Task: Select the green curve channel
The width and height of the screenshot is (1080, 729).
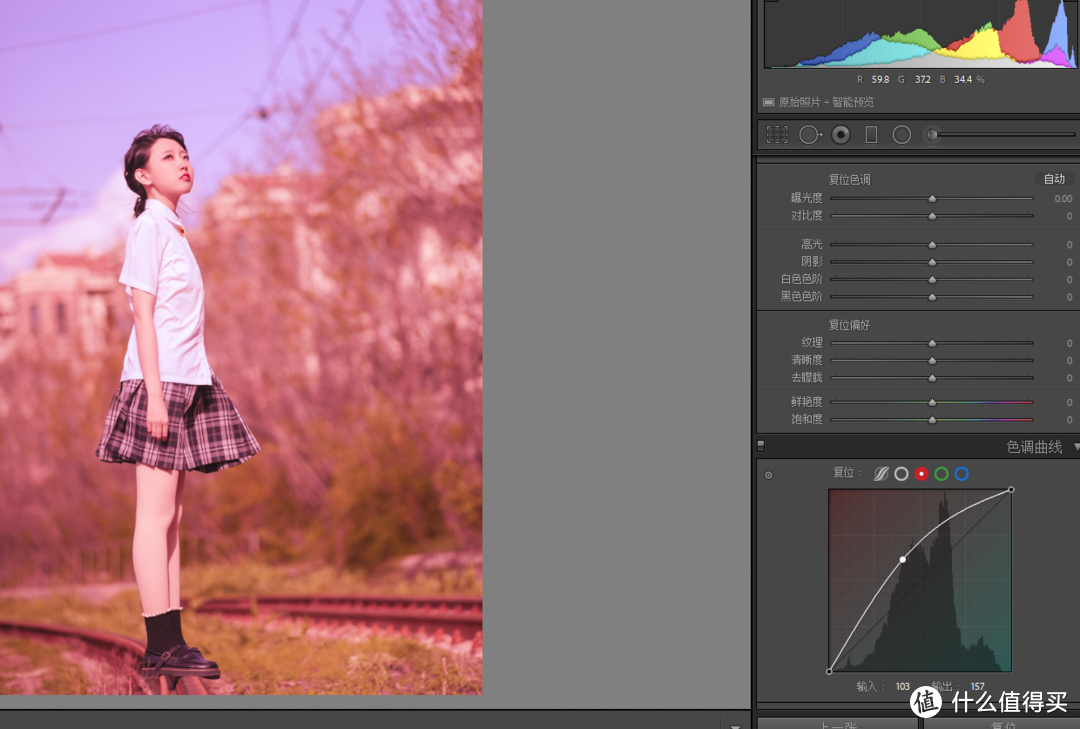Action: pos(942,474)
